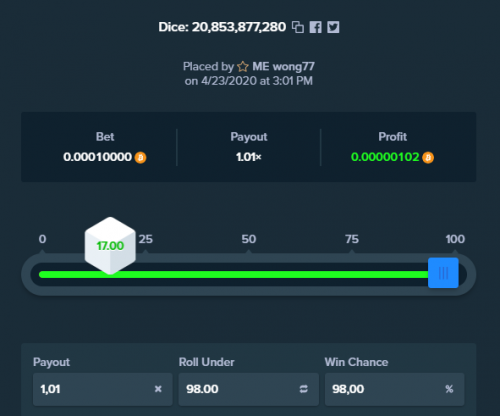Viewport: 500px width, 416px height.
Task: Click the green slider track bar
Action: [x=233, y=274]
